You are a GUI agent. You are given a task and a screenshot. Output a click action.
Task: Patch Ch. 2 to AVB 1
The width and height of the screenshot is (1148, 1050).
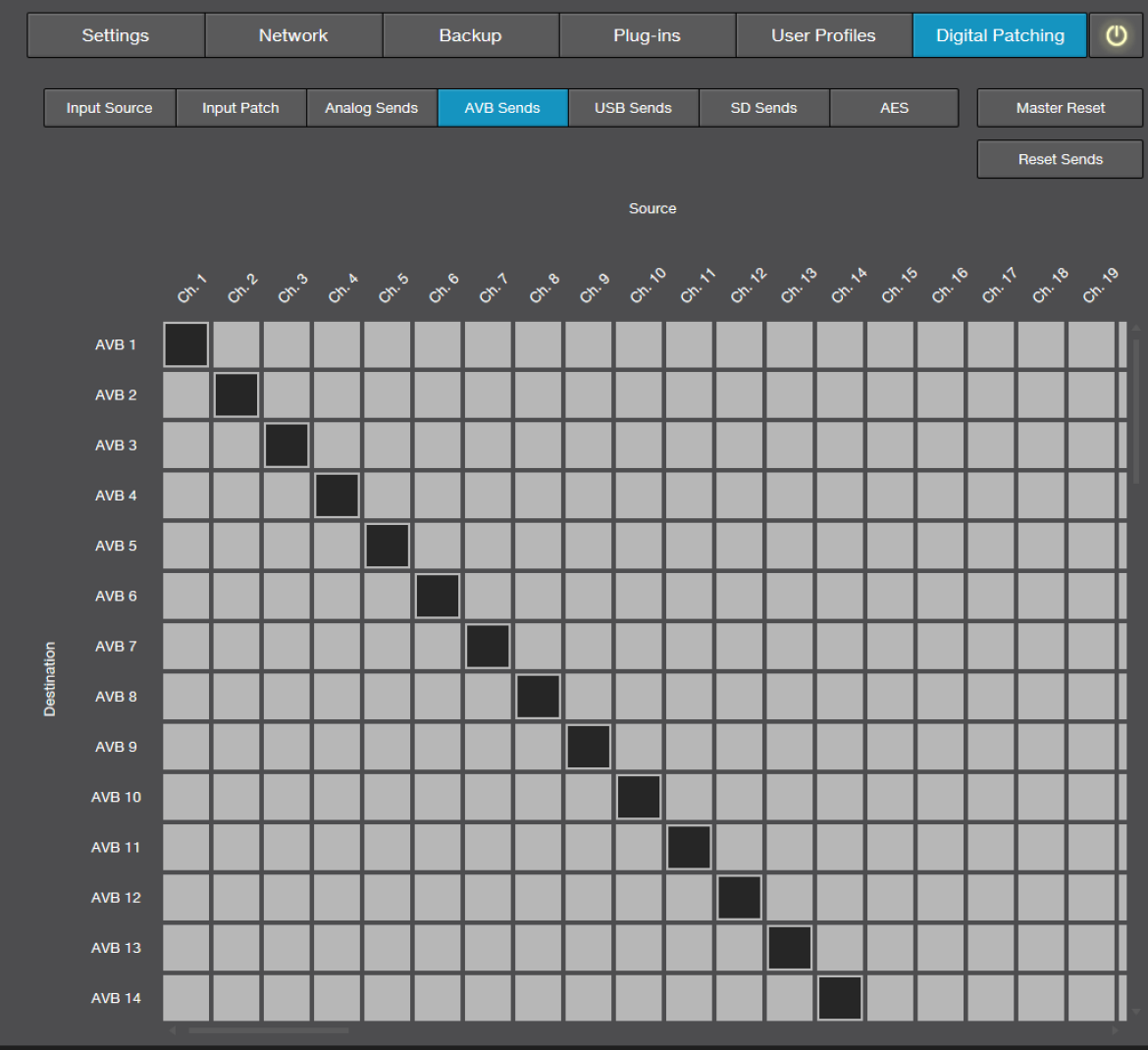(x=236, y=344)
